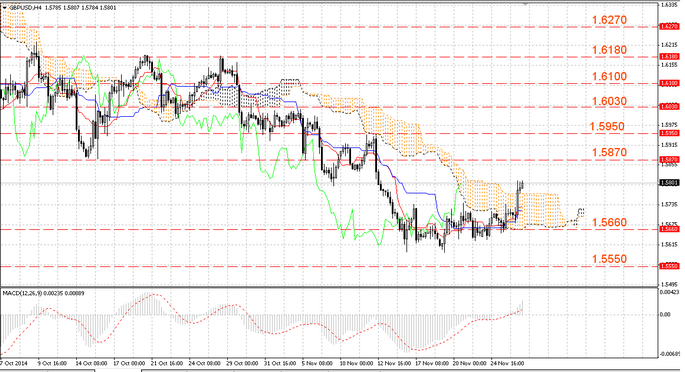Select the red 1.6100 tag on the price axis
This screenshot has height=372, width=685.
669,83
